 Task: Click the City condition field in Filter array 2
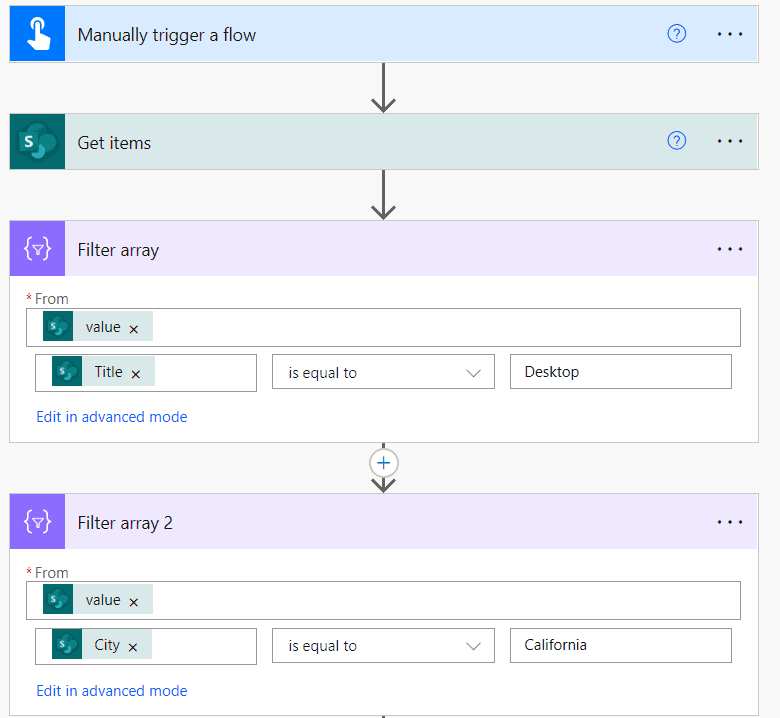[146, 646]
